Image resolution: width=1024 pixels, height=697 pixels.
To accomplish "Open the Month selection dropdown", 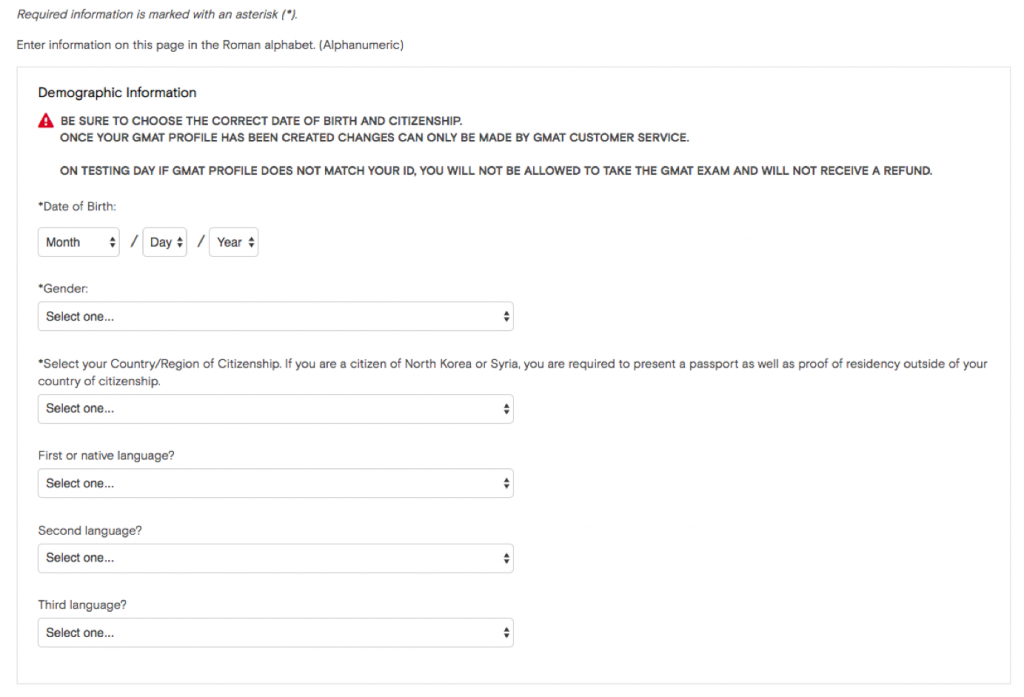I will tap(78, 242).
